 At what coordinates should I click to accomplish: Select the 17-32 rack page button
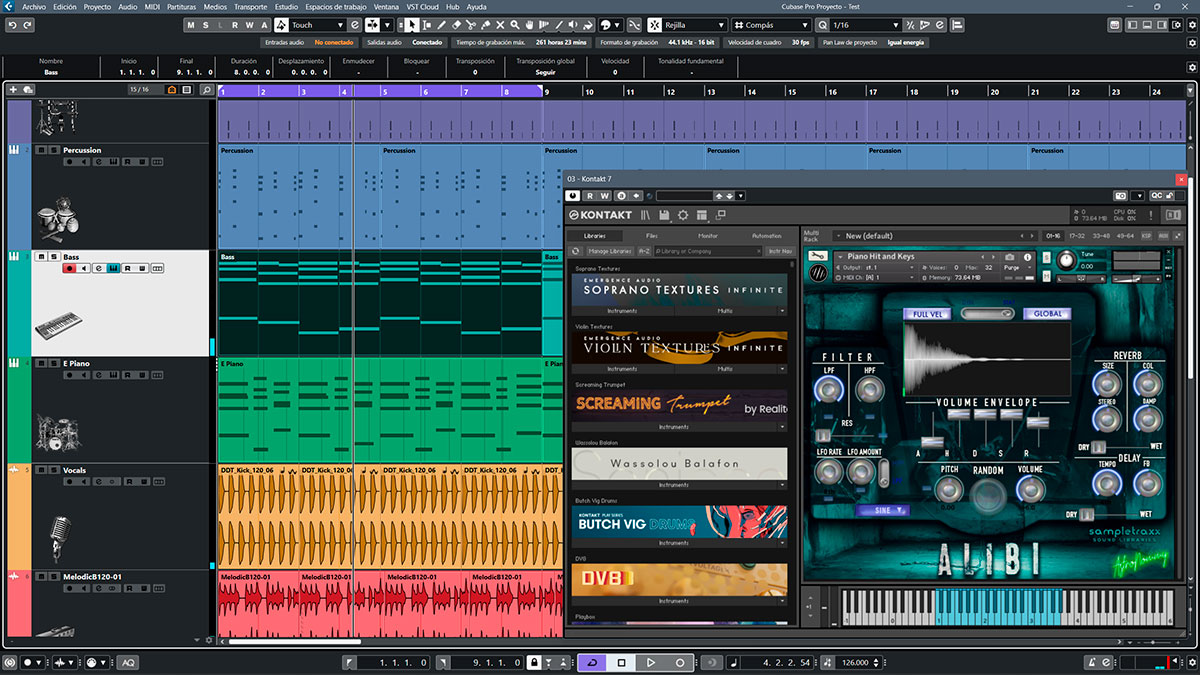click(x=1077, y=236)
